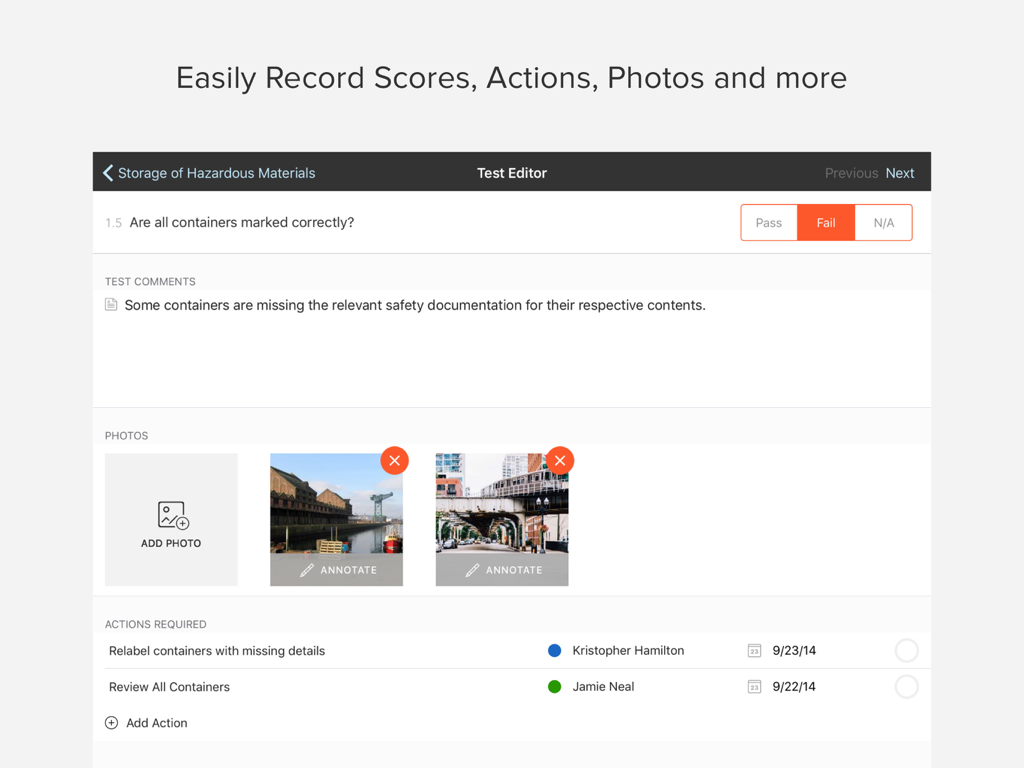Click the calendar icon next to 9/23/14
Screen dimensions: 1024x768
tap(753, 650)
